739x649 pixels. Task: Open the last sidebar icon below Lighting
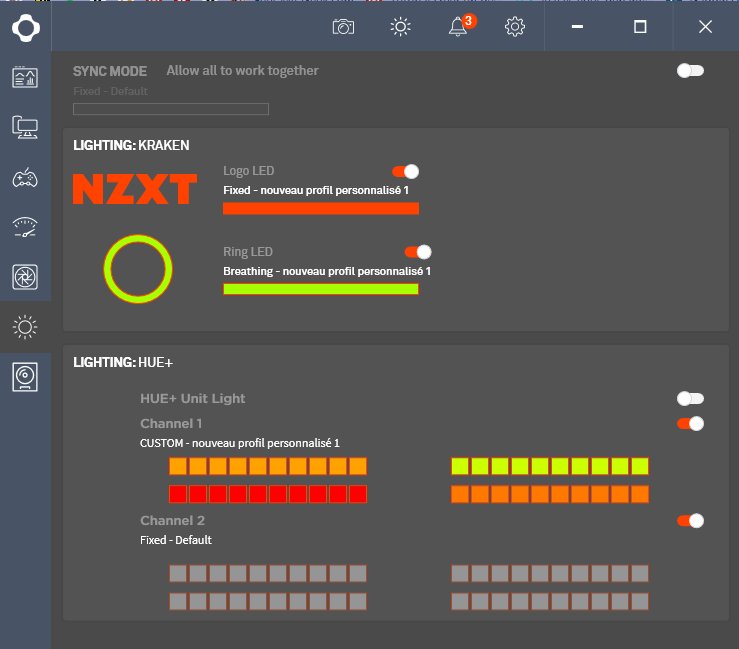click(25, 376)
